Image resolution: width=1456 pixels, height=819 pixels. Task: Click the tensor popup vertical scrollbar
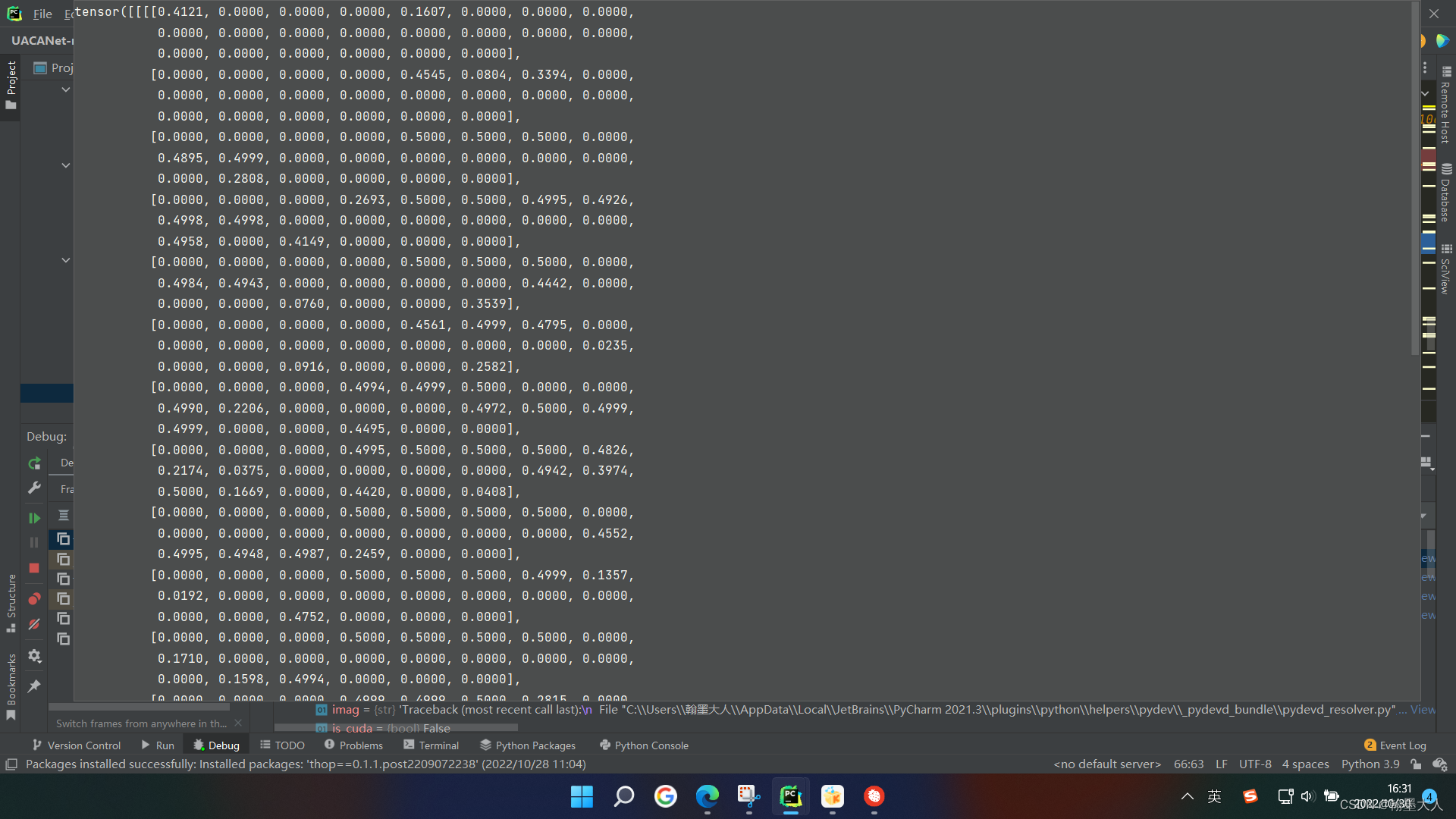pyautogui.click(x=1414, y=178)
